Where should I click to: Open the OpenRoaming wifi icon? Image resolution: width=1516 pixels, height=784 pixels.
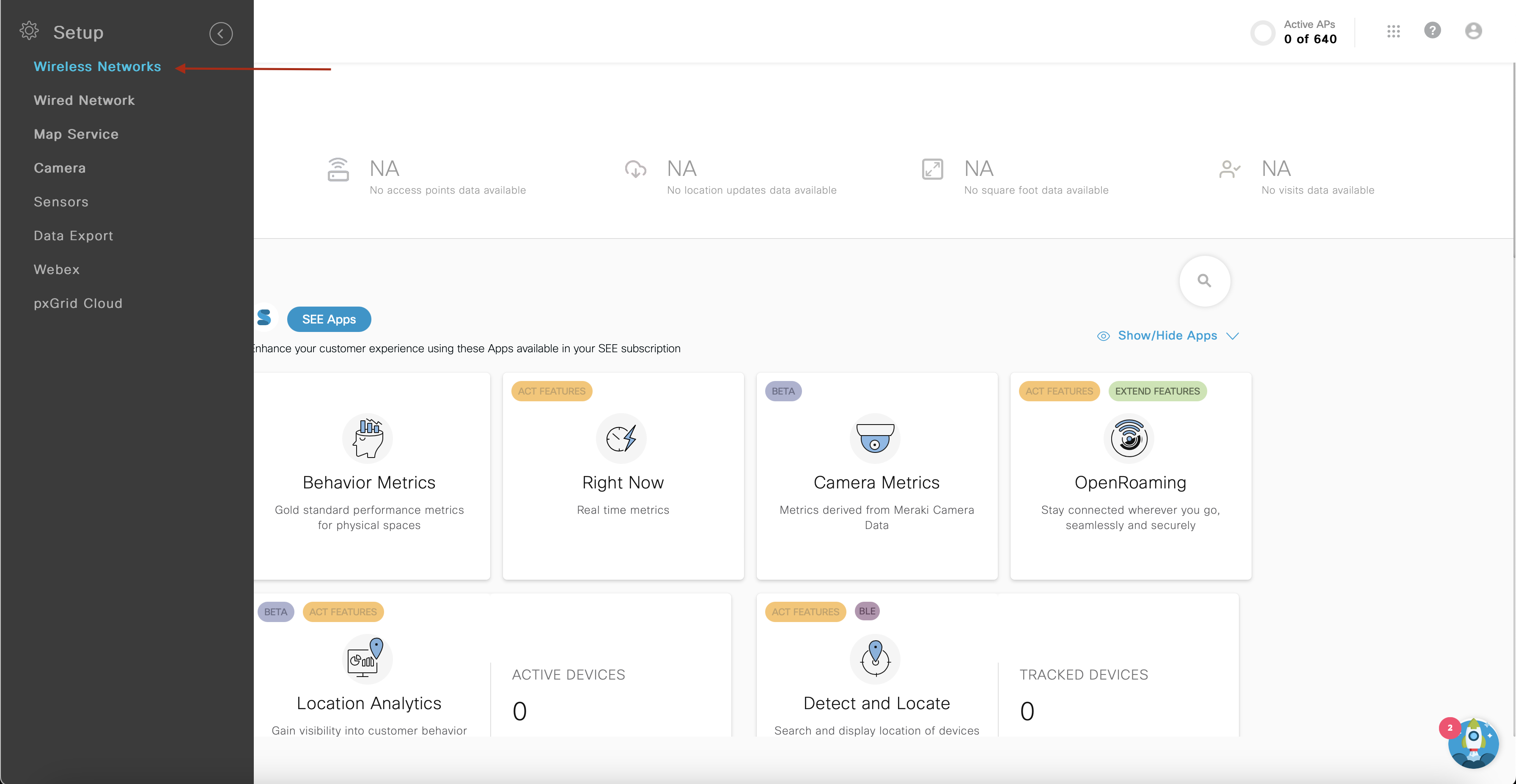(1129, 438)
